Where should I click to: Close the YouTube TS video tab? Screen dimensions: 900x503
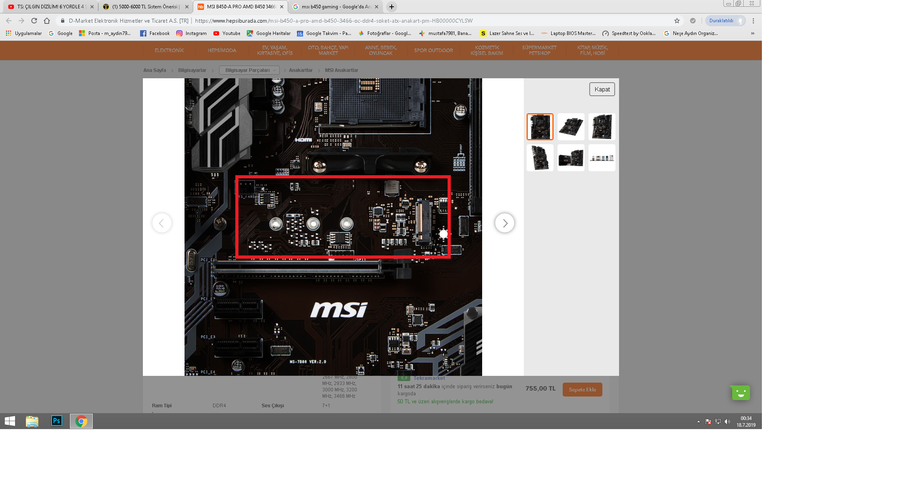[92, 7]
